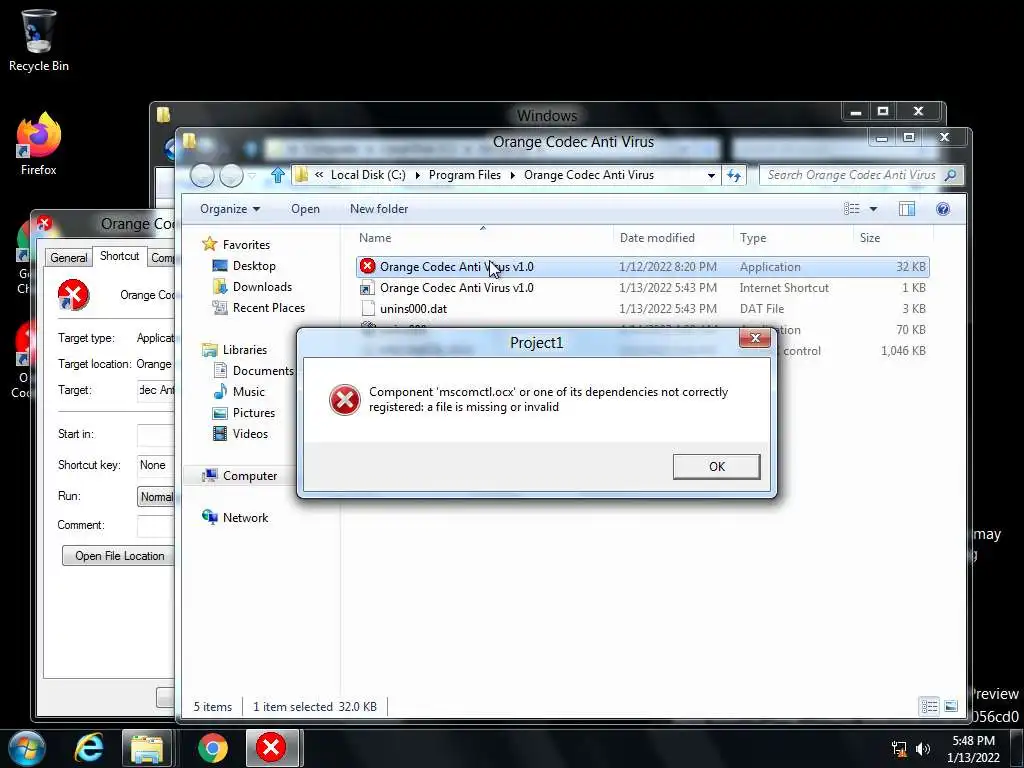Sort files by the Size column
1024x768 pixels.
pos(892,238)
